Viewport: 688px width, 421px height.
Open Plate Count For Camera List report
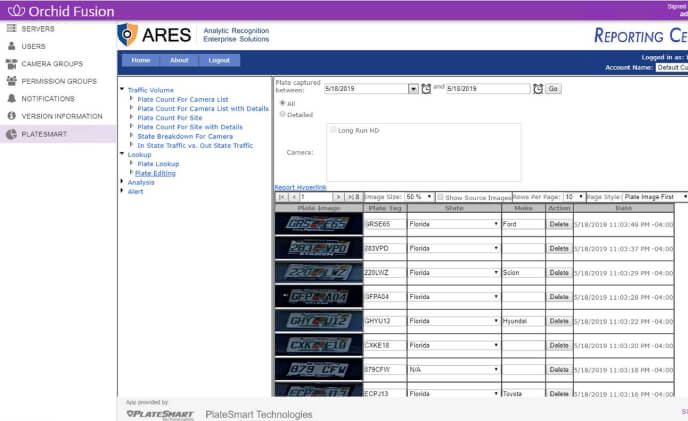[x=183, y=100]
